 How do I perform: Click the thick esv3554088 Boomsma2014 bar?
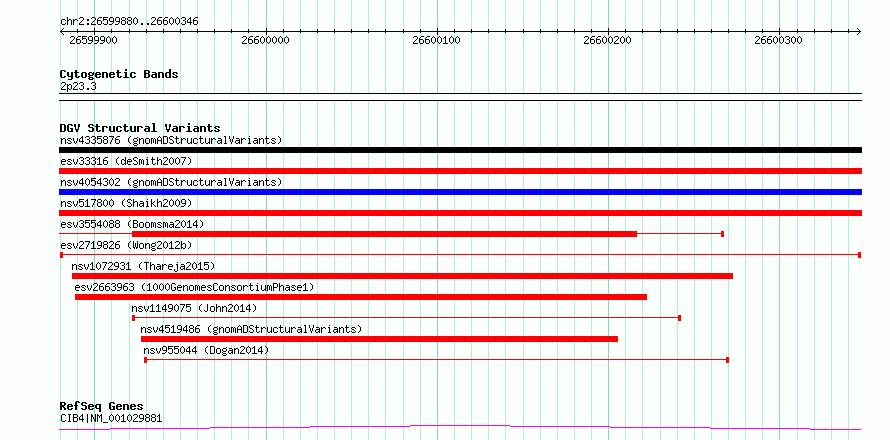384,234
